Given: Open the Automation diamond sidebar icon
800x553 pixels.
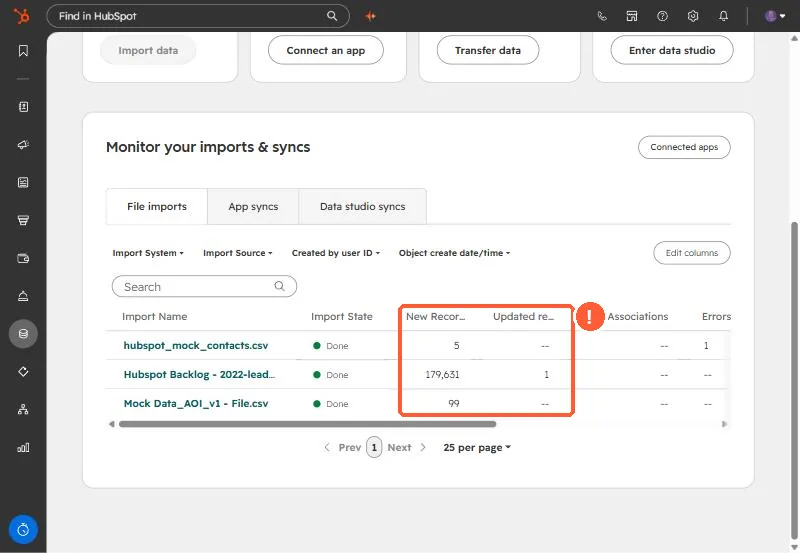Looking at the screenshot, I should tap(23, 371).
